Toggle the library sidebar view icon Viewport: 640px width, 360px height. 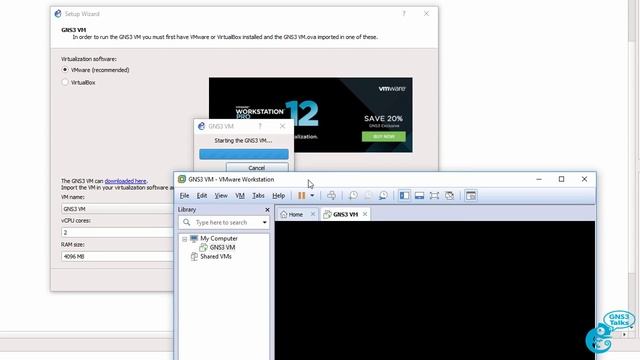404,196
